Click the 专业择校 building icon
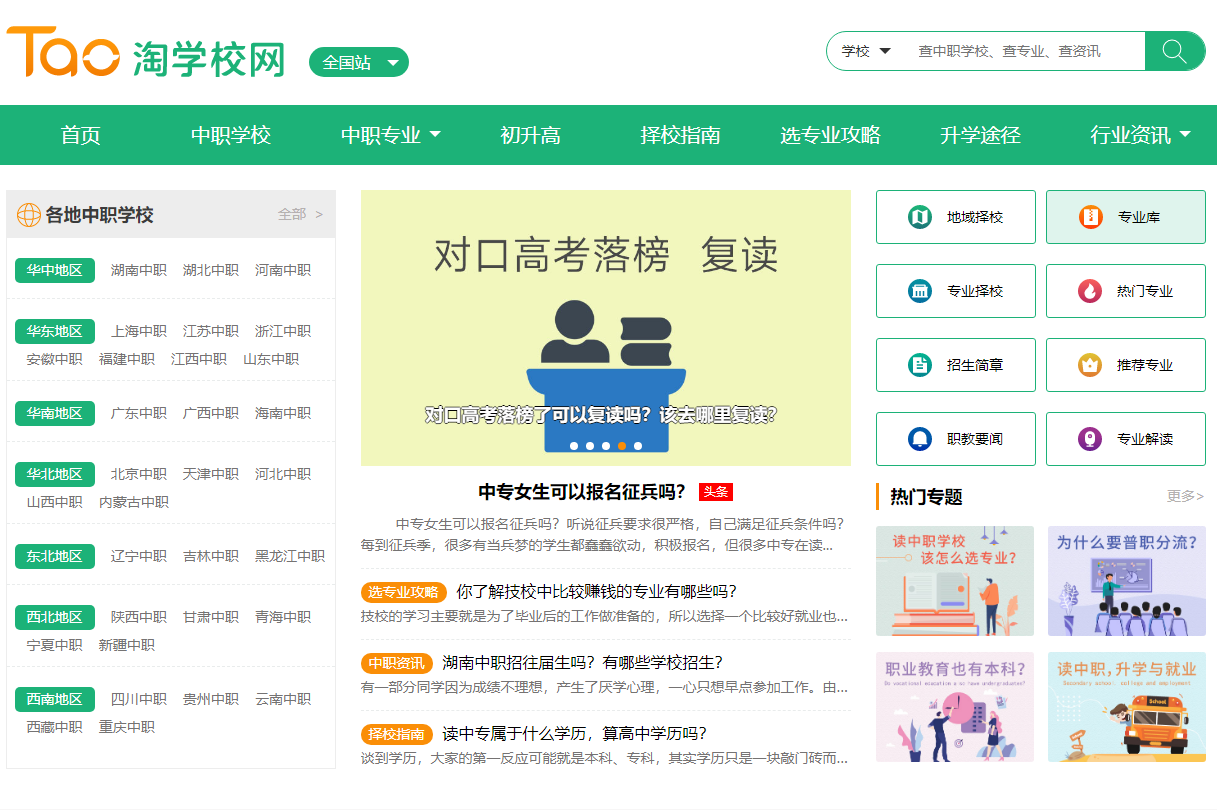Screen dimensions: 1217x810 pos(921,290)
